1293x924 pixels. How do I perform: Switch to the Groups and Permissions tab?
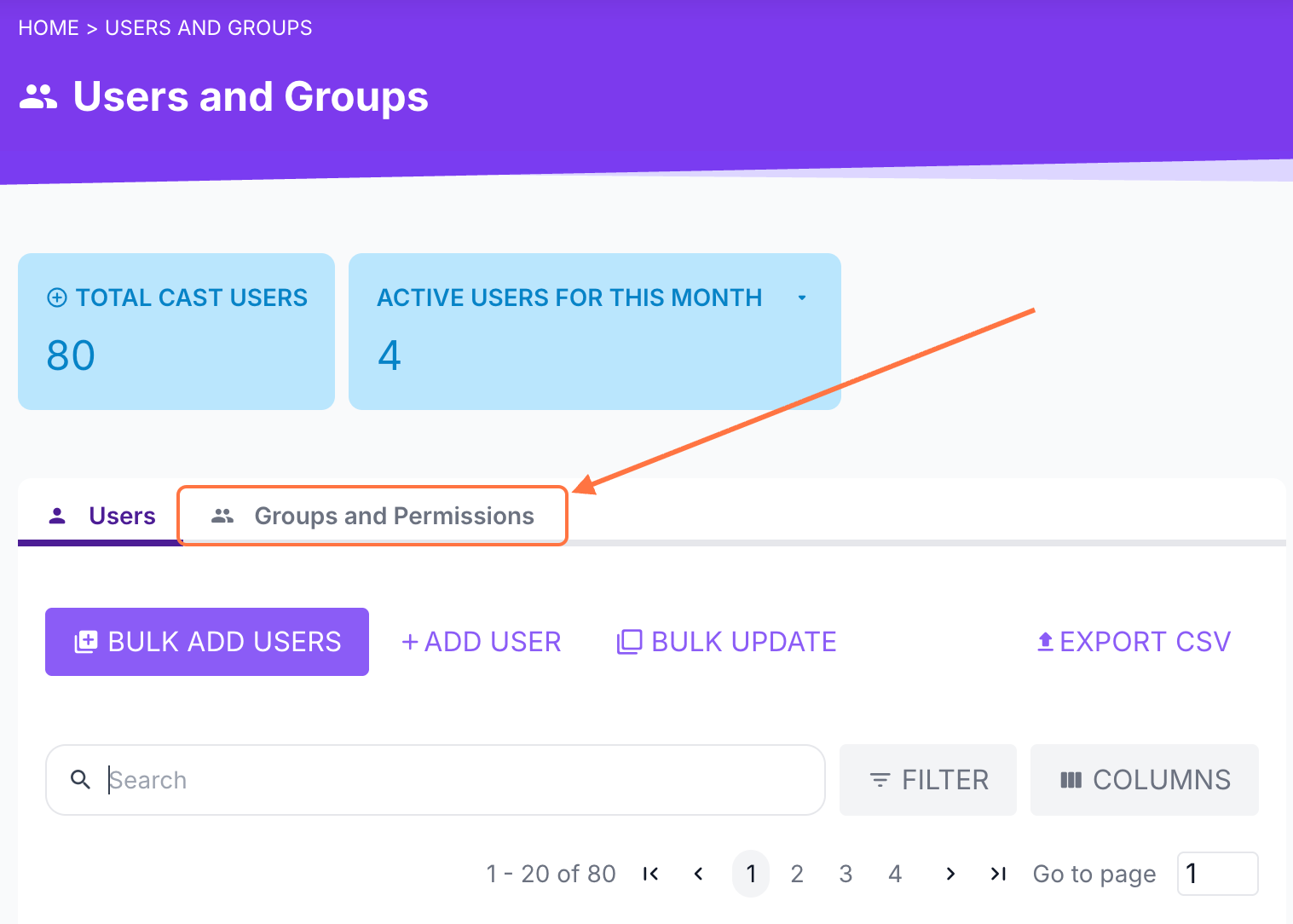pos(373,516)
